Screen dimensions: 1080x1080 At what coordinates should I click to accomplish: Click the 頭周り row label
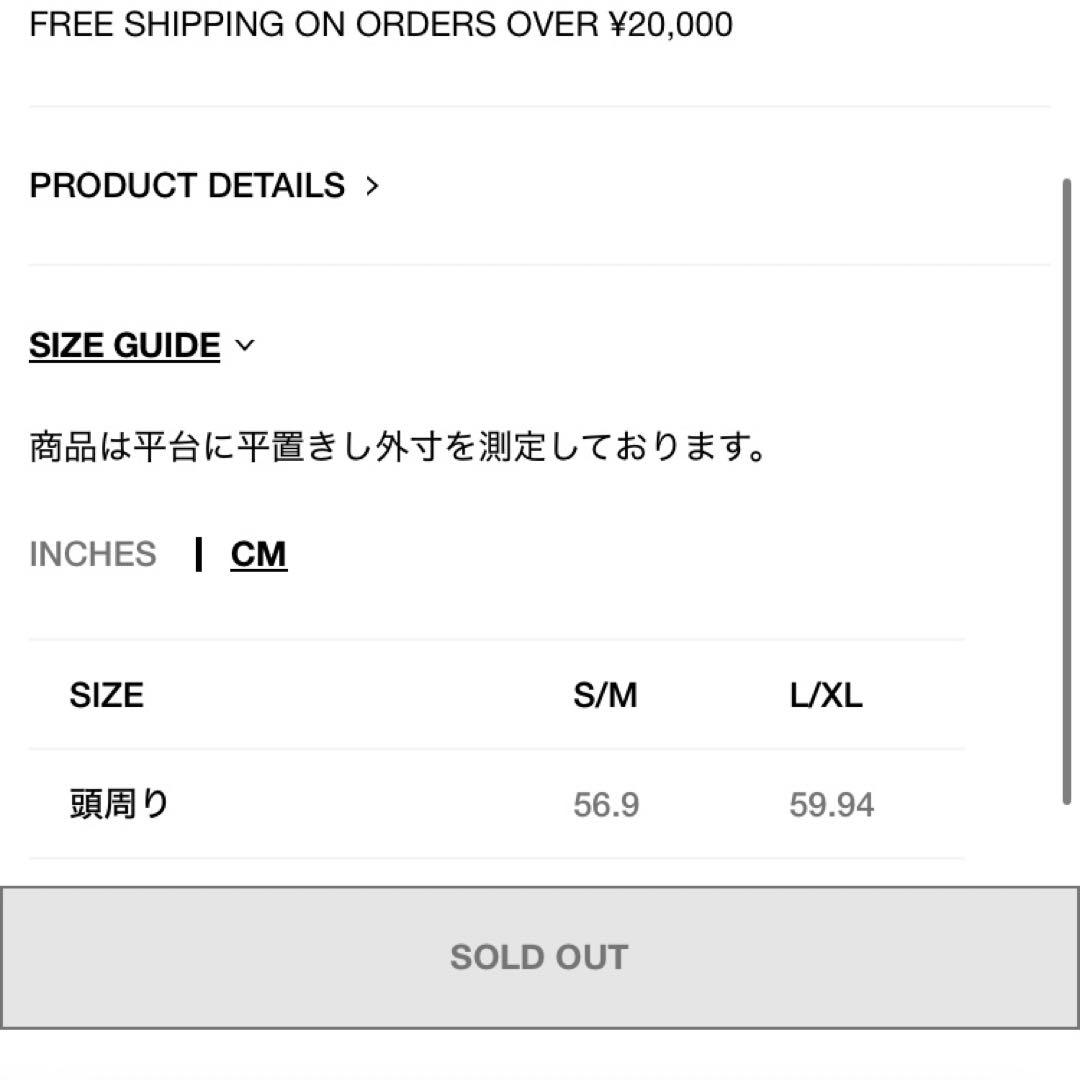click(x=119, y=804)
